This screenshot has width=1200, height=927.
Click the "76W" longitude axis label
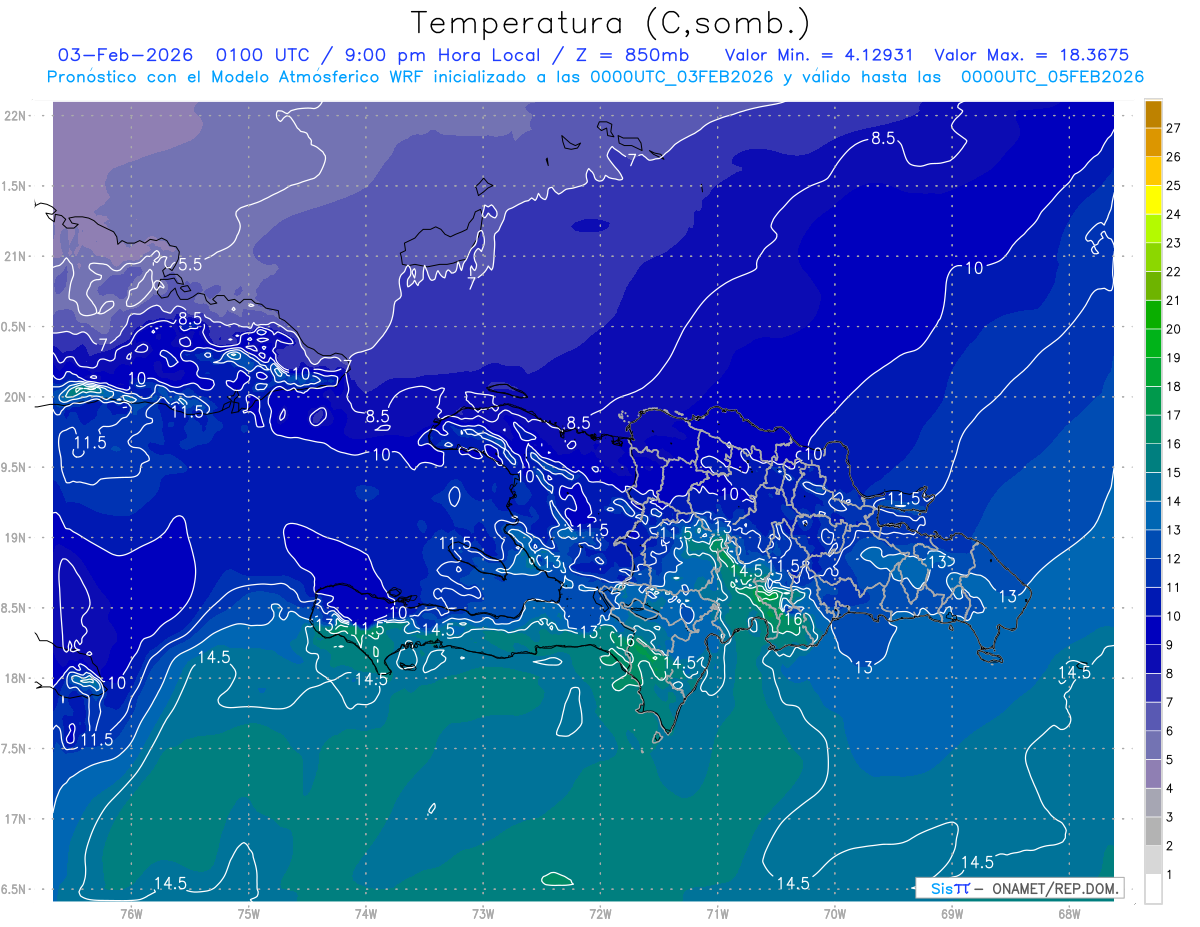tap(131, 913)
